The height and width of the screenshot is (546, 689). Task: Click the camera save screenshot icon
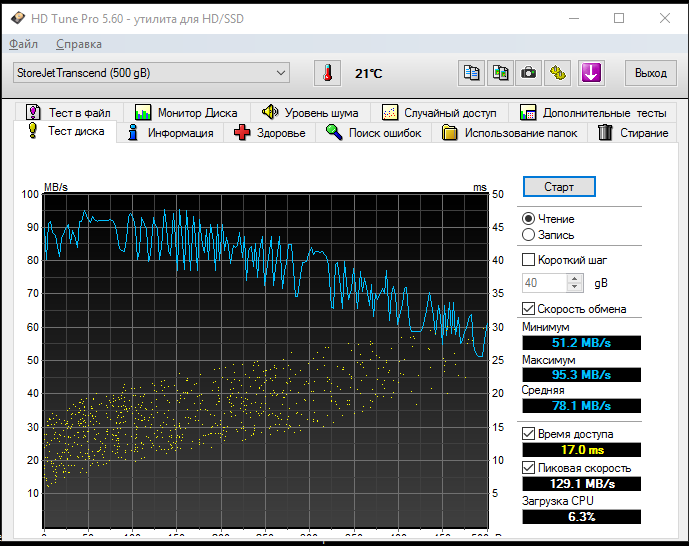[x=529, y=73]
